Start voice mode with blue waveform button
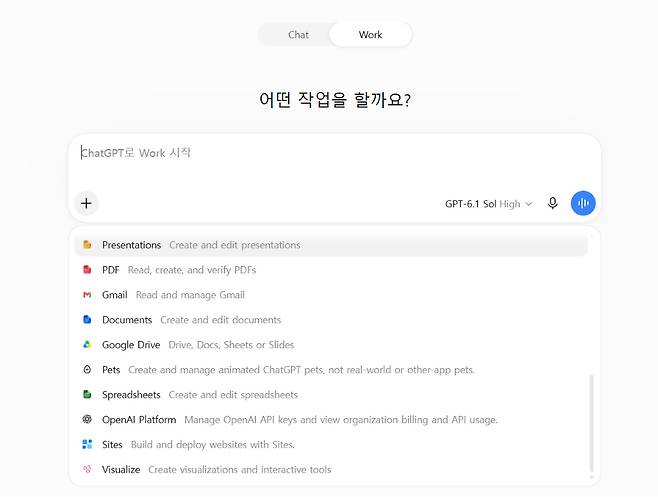Image resolution: width=658 pixels, height=497 pixels. (x=583, y=203)
